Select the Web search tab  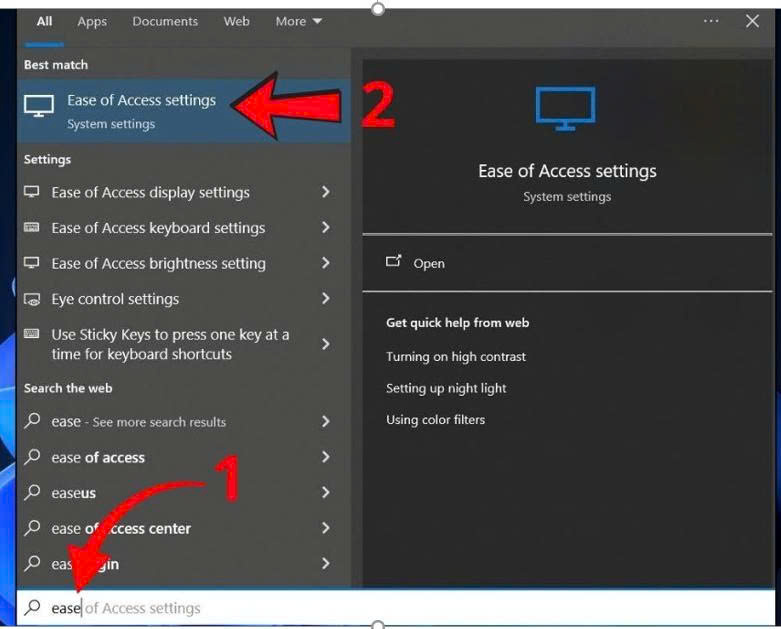pos(237,21)
